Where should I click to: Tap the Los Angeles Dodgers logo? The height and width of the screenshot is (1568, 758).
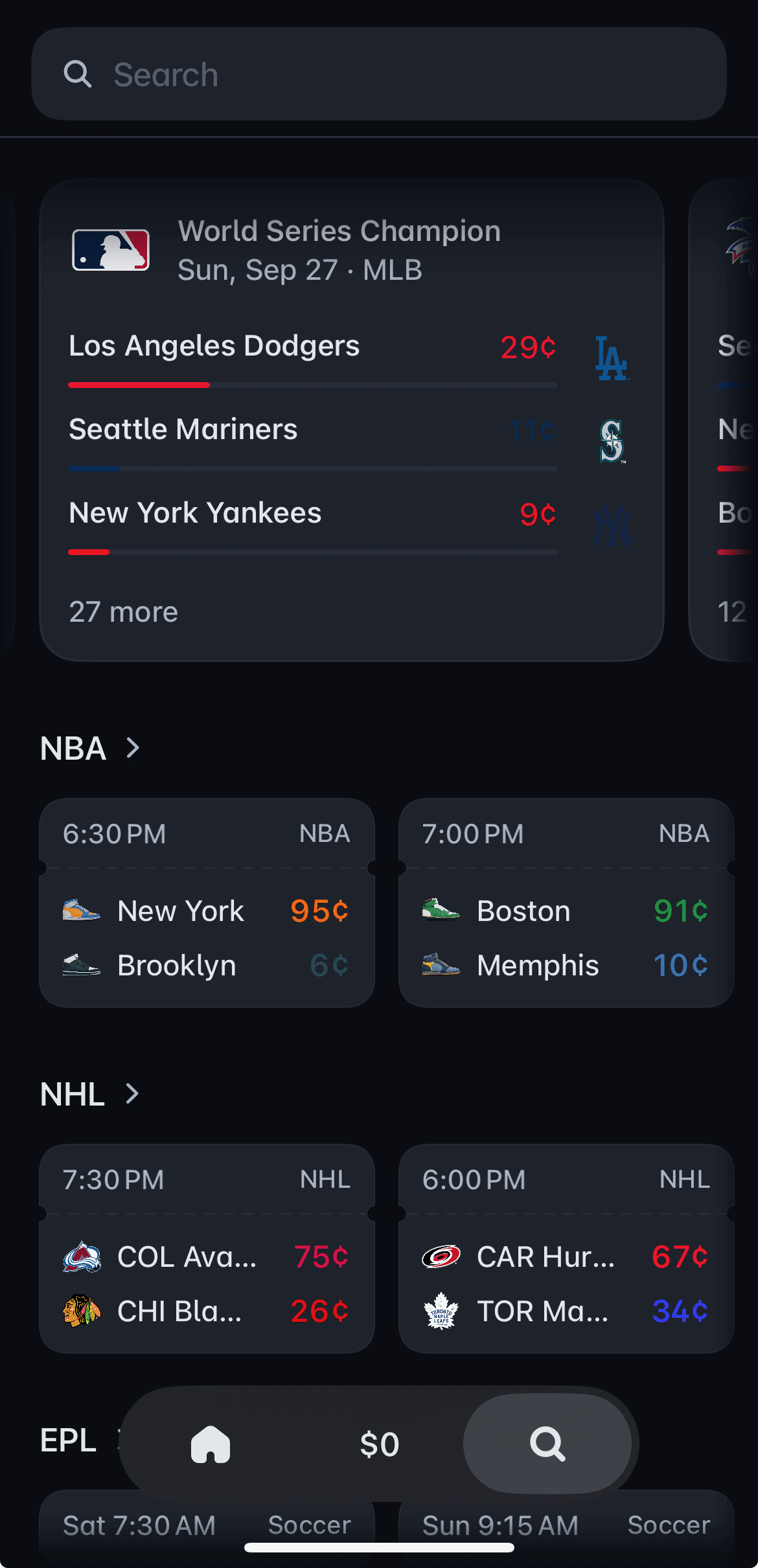pos(611,358)
